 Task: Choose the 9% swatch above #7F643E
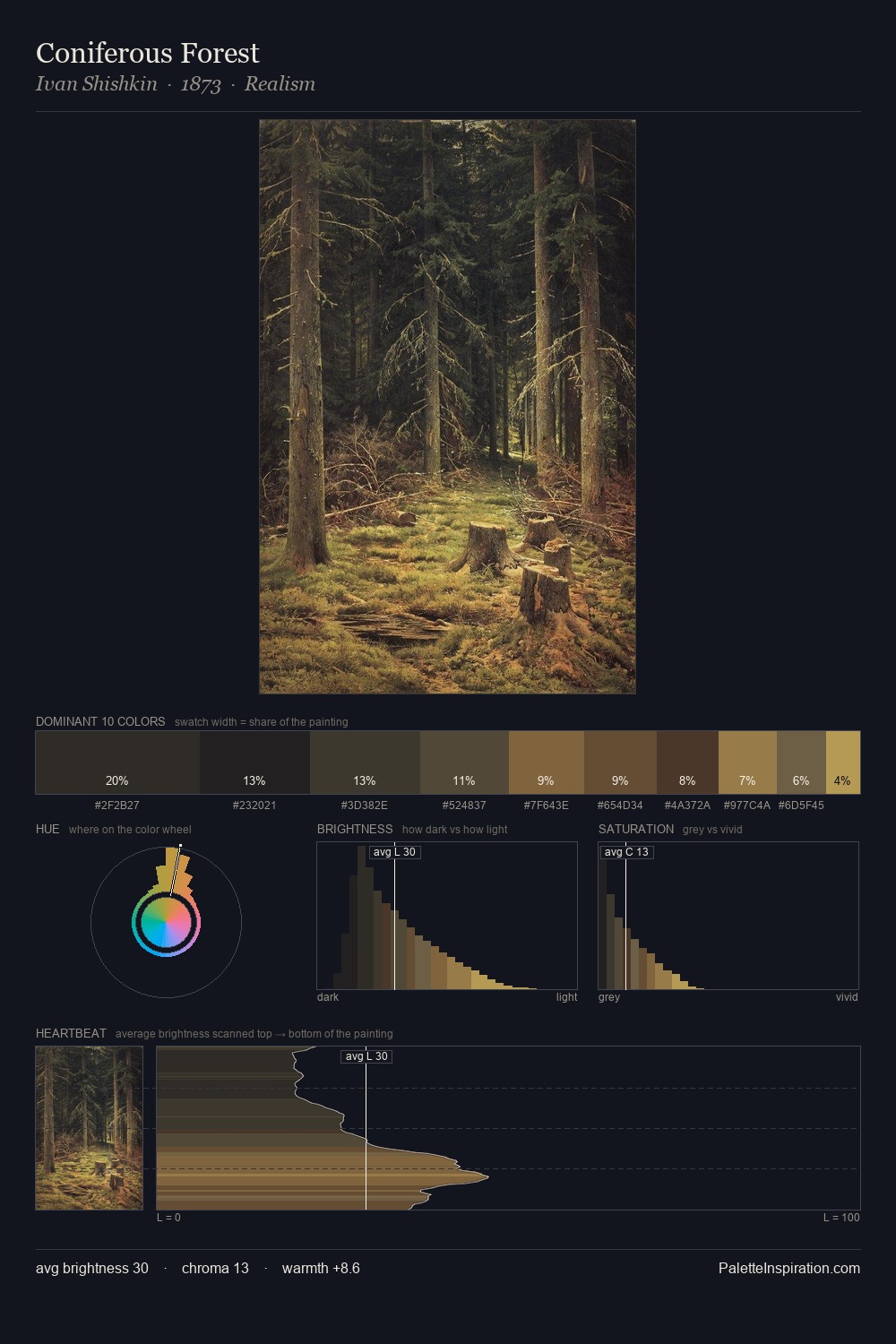(547, 762)
